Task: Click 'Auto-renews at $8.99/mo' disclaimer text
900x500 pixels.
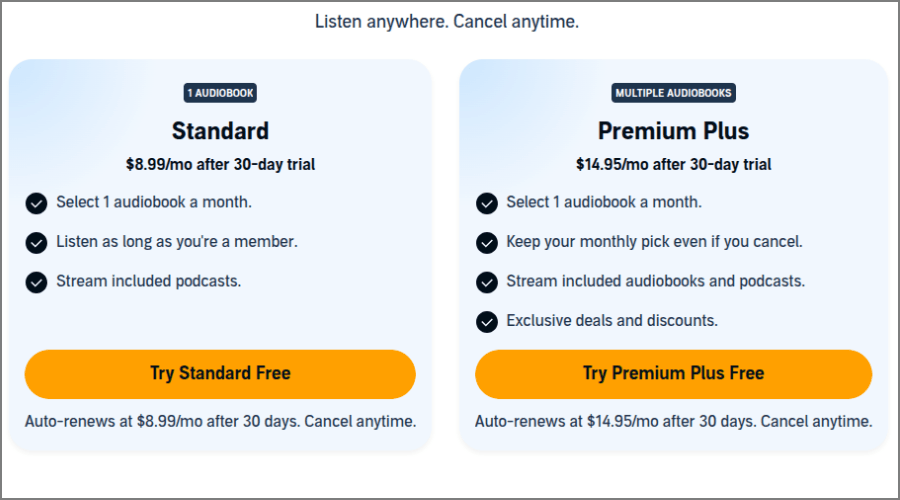Action: [x=220, y=421]
